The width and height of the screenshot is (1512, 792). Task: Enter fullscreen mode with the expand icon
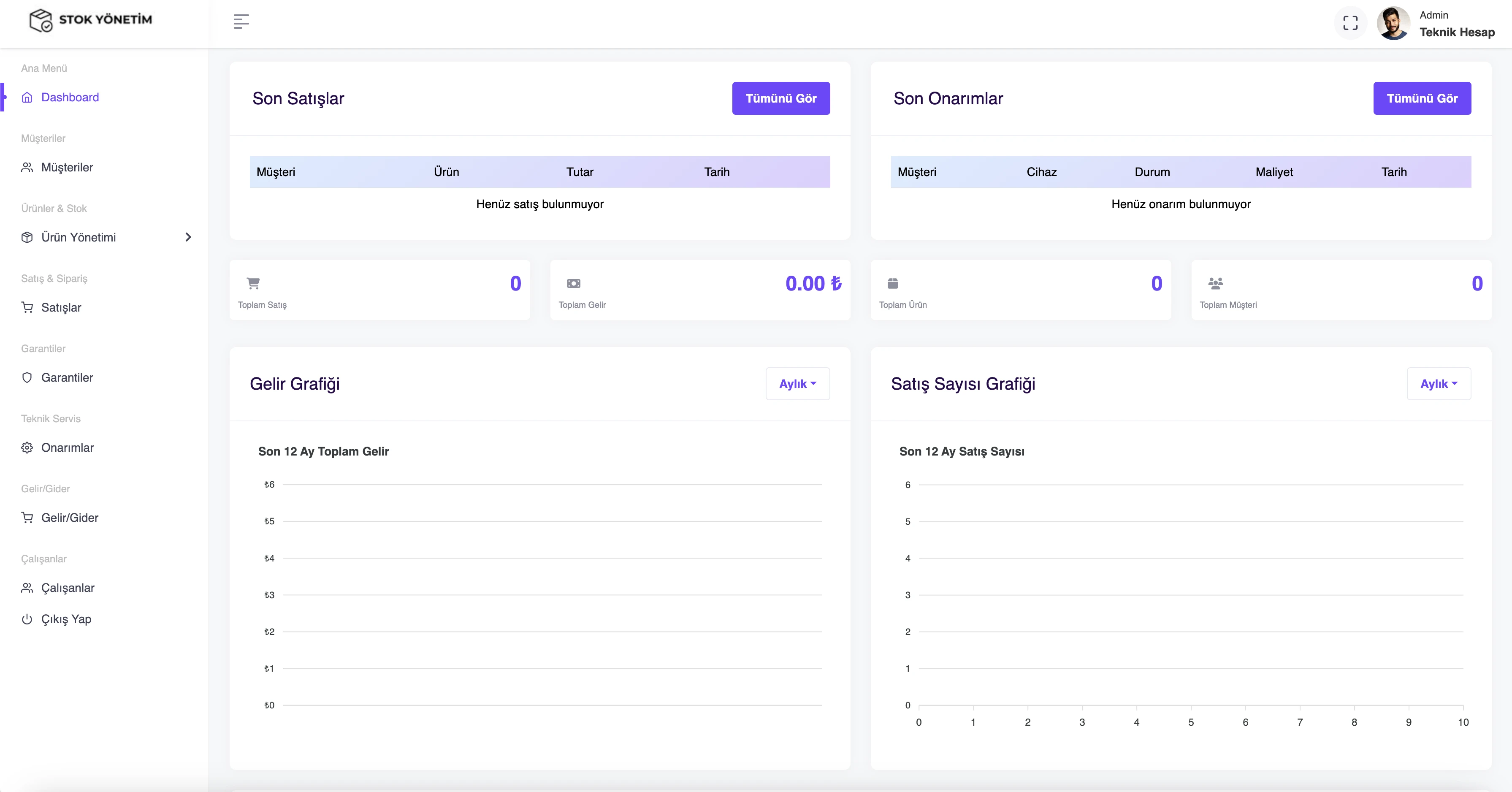coord(1350,23)
